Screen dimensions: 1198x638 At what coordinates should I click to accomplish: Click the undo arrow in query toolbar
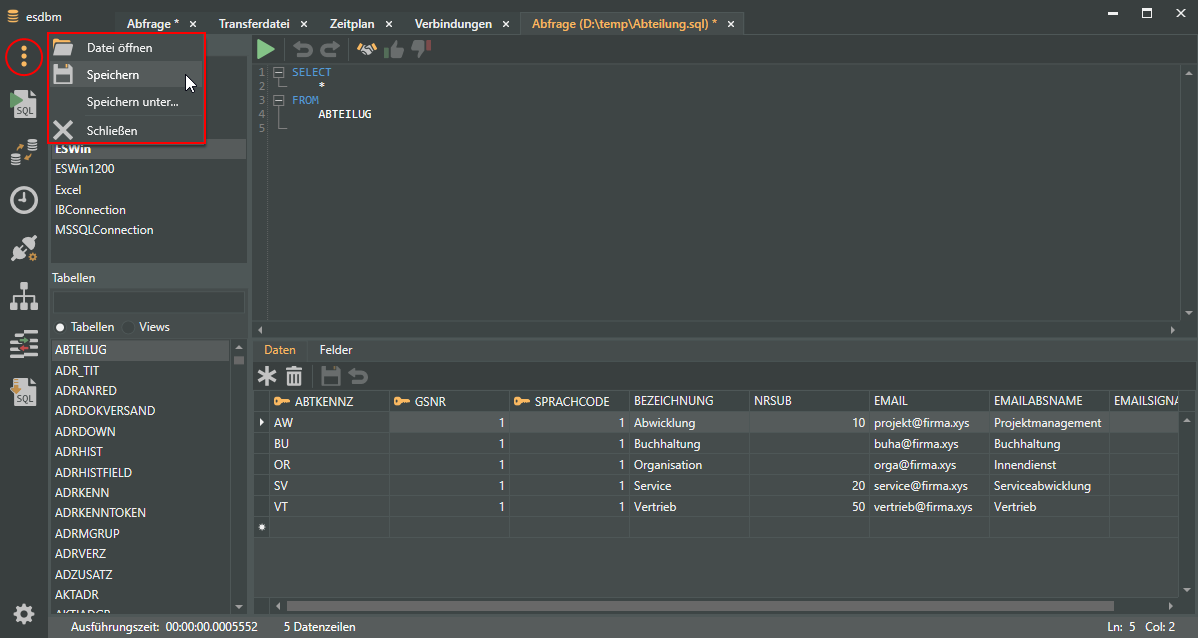tap(303, 50)
